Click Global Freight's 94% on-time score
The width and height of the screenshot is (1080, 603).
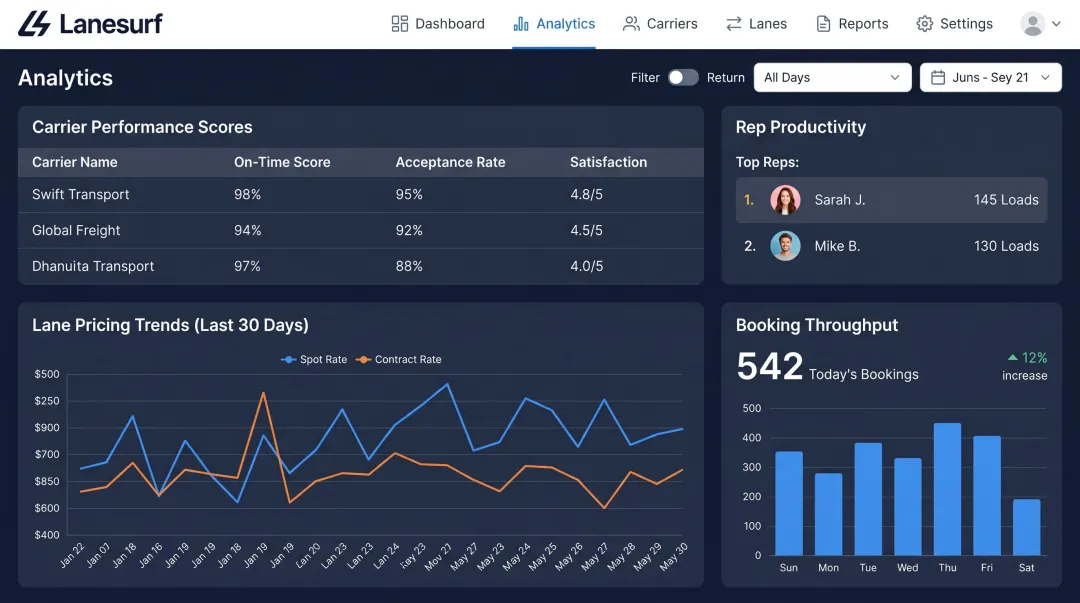247,230
